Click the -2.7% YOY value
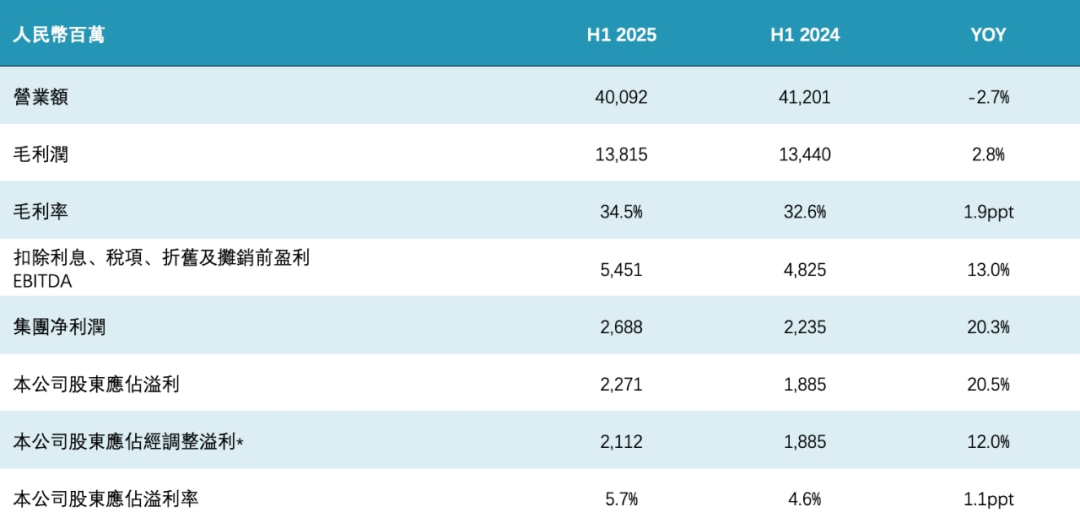 (x=987, y=97)
